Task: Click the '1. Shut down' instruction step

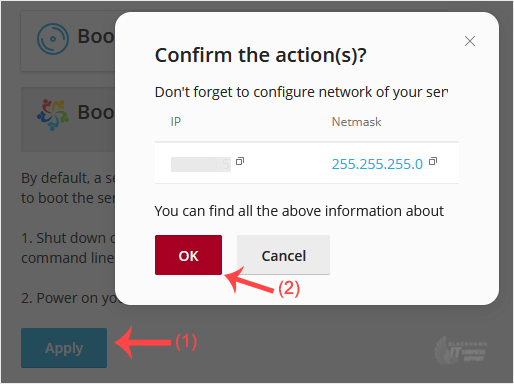Action: (68, 248)
